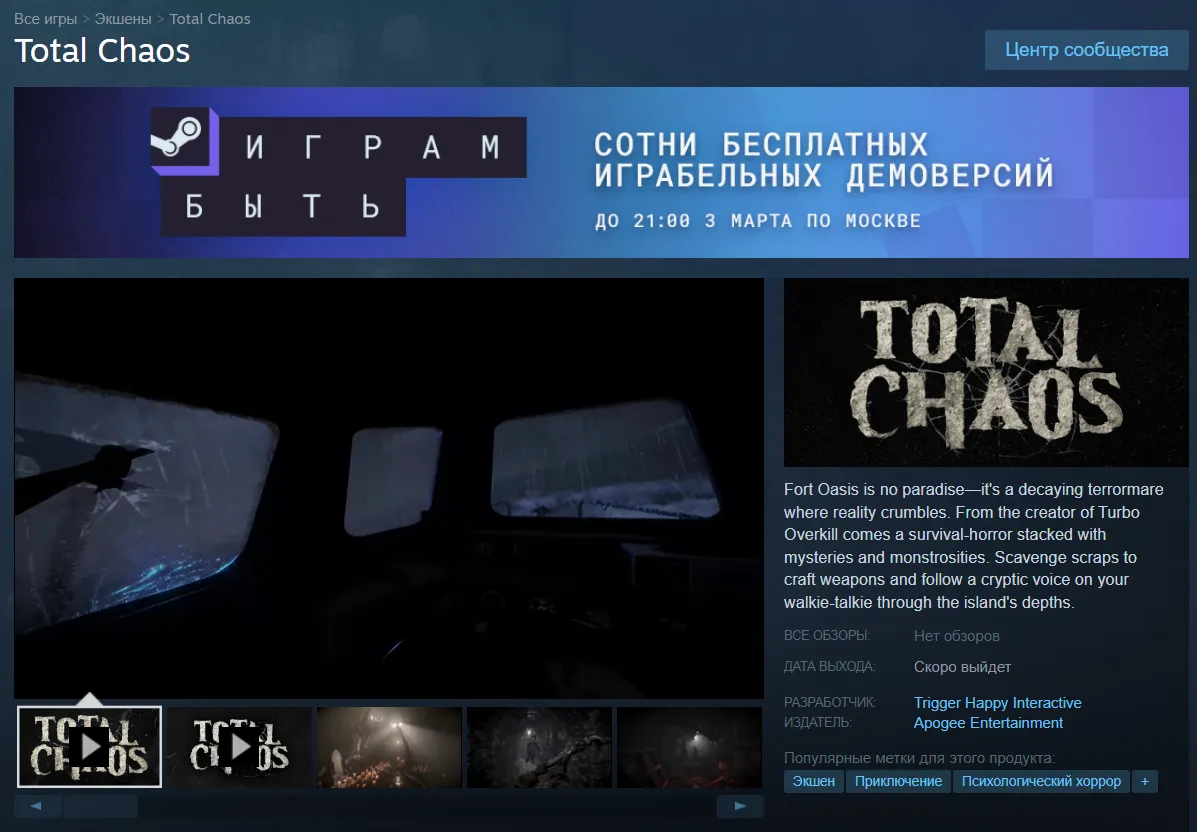Viewport: 1197px width, 832px height.
Task: Open the 'Все игры' breadcrumb link
Action: (x=46, y=19)
